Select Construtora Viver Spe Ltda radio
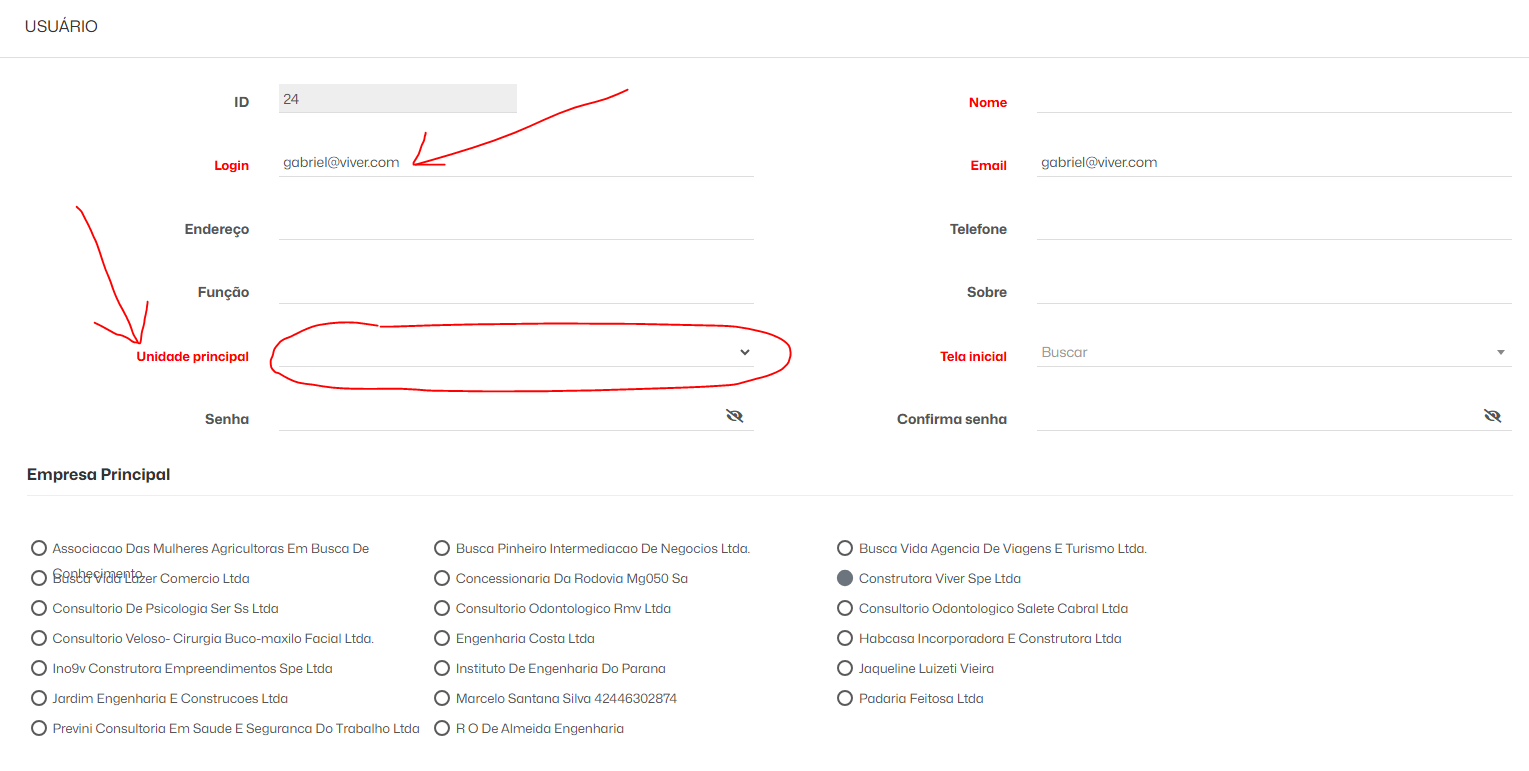The image size is (1529, 771). (x=845, y=578)
